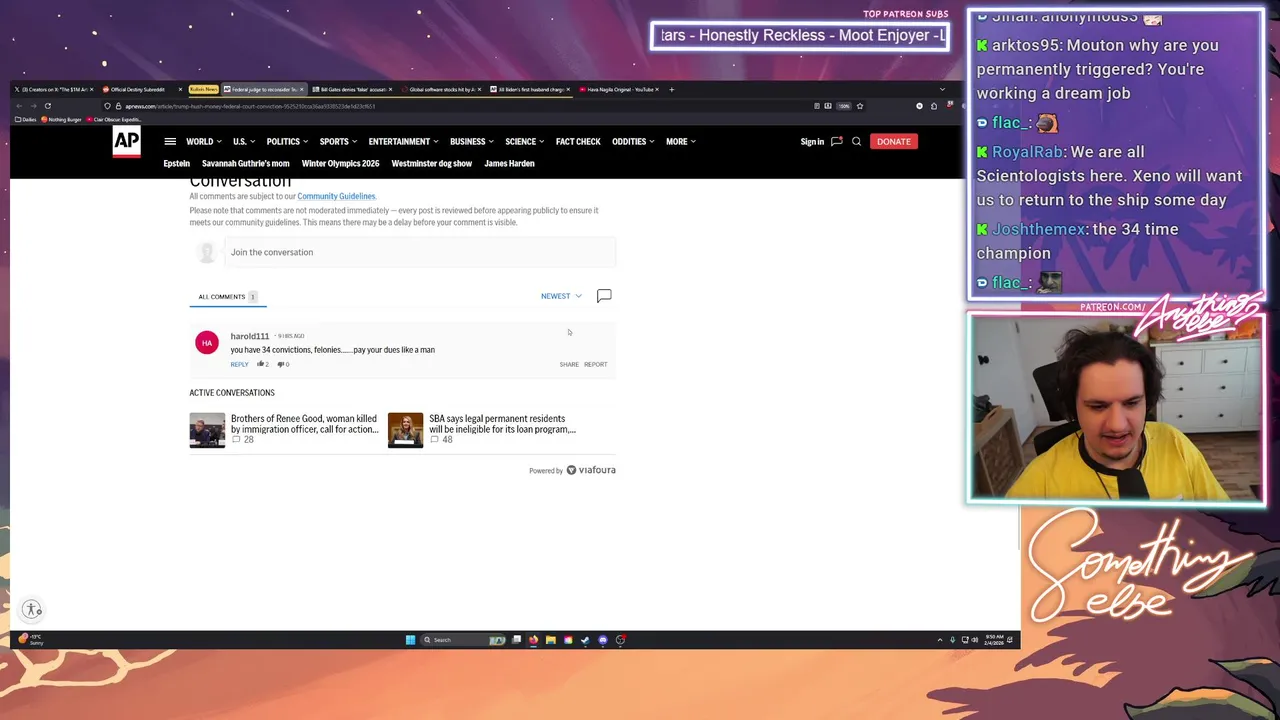Screen dimensions: 1280x720
Task: Click the Sign in link
Action: click(x=812, y=142)
